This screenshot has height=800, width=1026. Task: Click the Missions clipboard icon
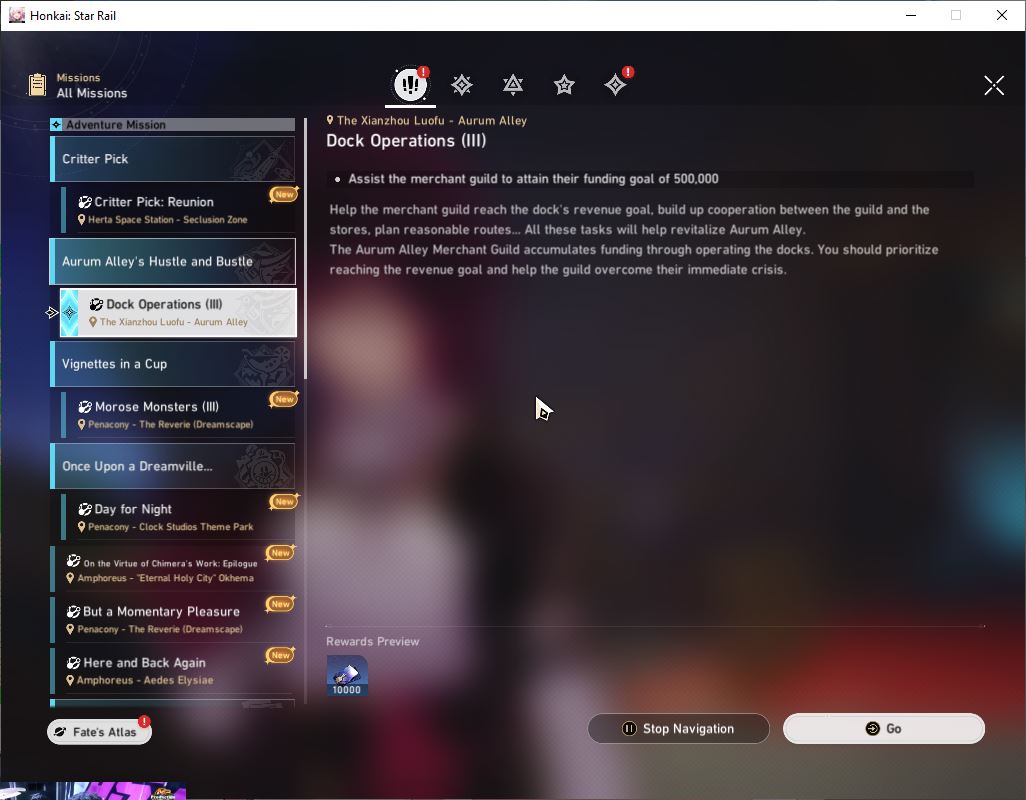coord(37,85)
